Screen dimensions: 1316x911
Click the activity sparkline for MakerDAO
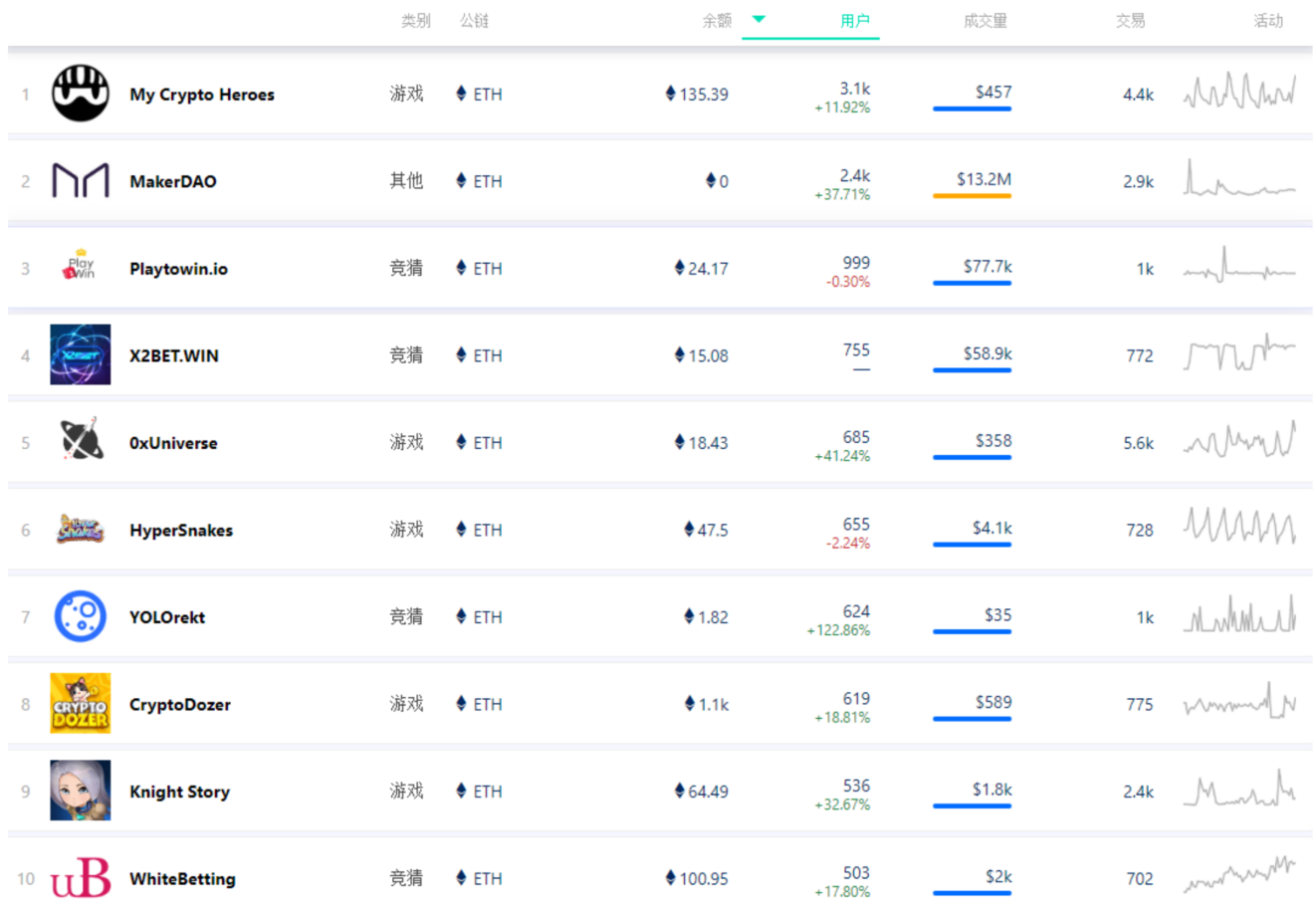1239,179
